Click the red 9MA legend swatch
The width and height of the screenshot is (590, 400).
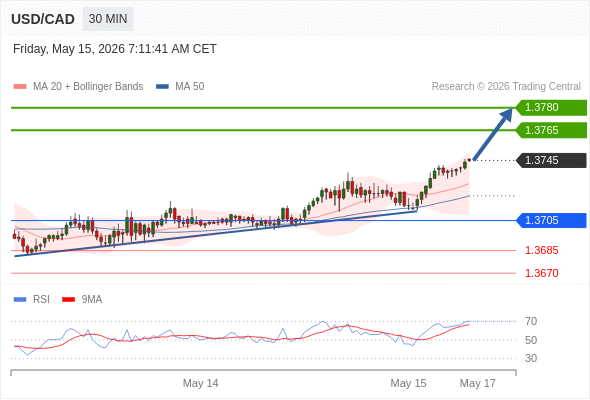(x=68, y=300)
